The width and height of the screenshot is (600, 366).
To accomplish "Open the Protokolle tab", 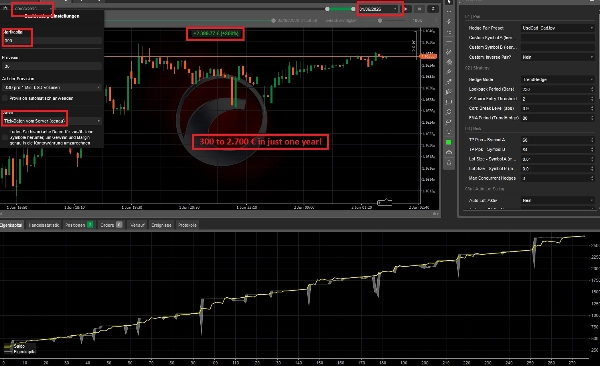I will tap(187, 225).
